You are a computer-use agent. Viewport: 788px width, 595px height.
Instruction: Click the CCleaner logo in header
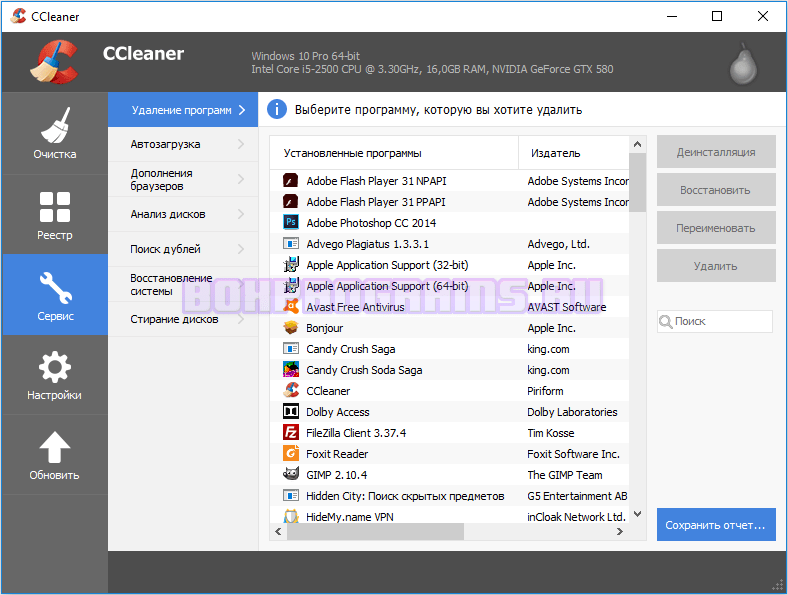pos(54,61)
